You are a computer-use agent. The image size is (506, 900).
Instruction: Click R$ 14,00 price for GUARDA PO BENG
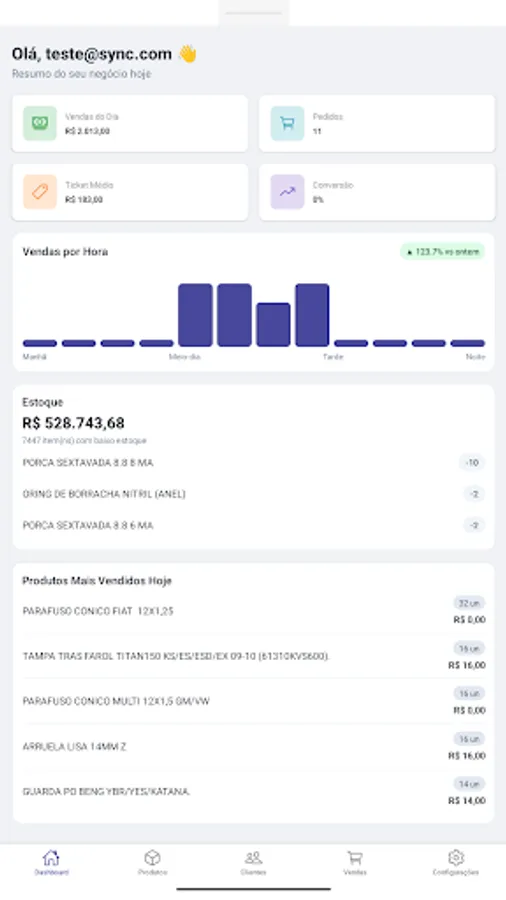[x=469, y=801]
